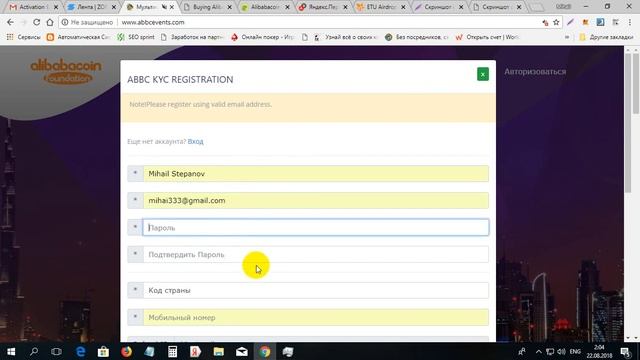The width and height of the screenshot is (640, 360).
Task: Click the Мобильный номер field
Action: tap(316, 317)
